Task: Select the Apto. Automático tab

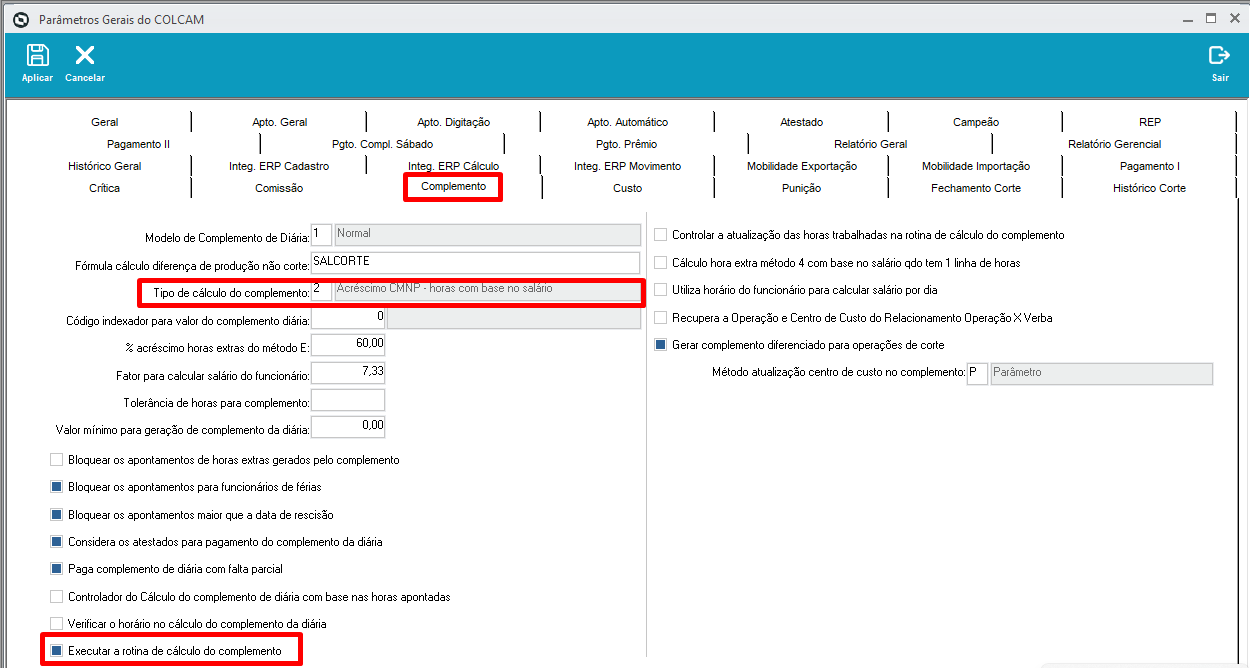Action: 628,122
